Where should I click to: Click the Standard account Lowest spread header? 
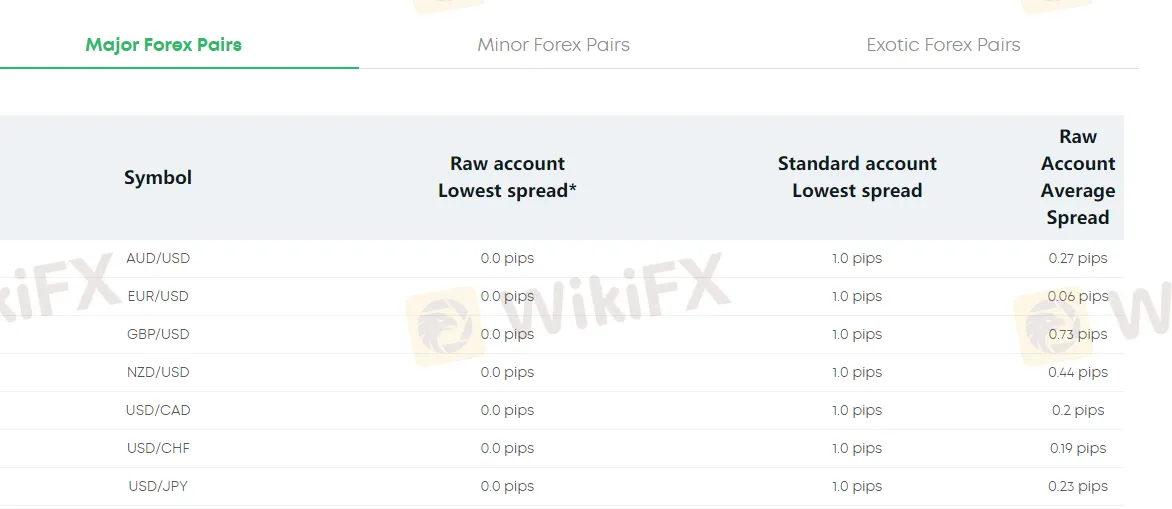click(x=857, y=177)
